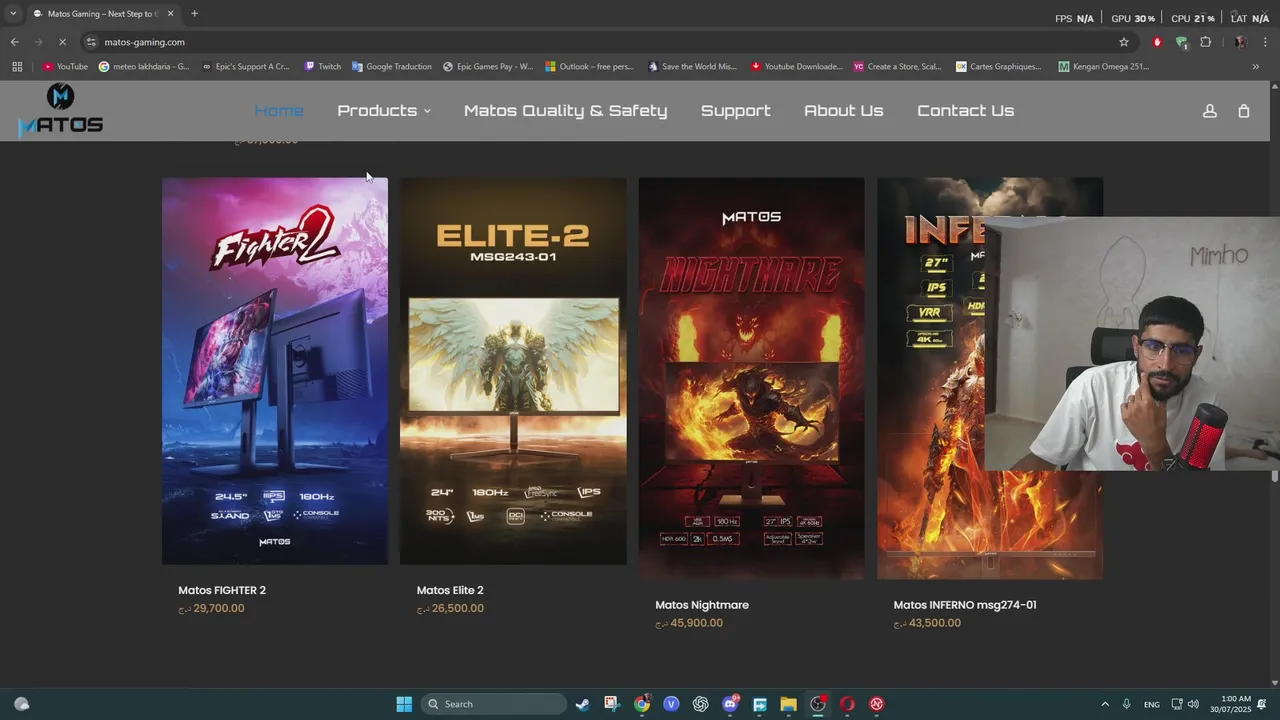The width and height of the screenshot is (1280, 720).
Task: Click the Nightmare product poster
Action: pyautogui.click(x=752, y=379)
